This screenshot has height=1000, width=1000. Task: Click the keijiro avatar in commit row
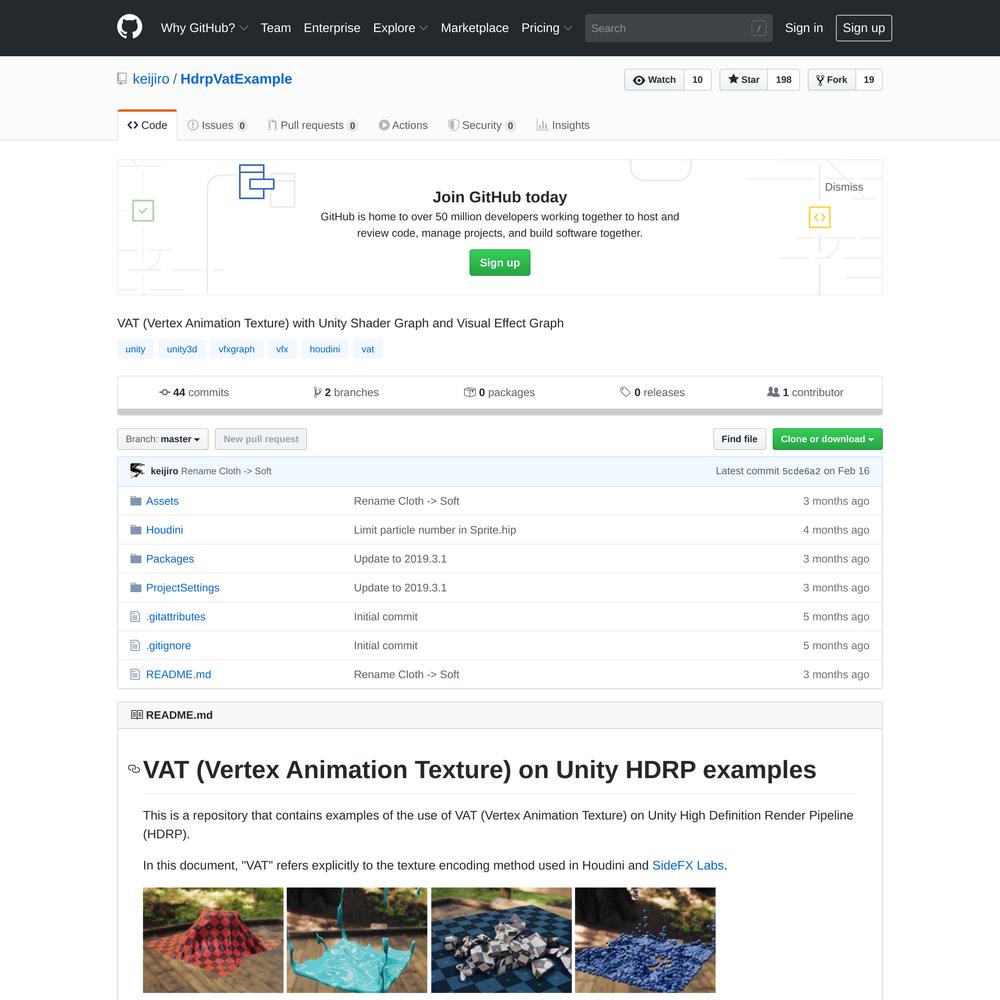(x=137, y=471)
